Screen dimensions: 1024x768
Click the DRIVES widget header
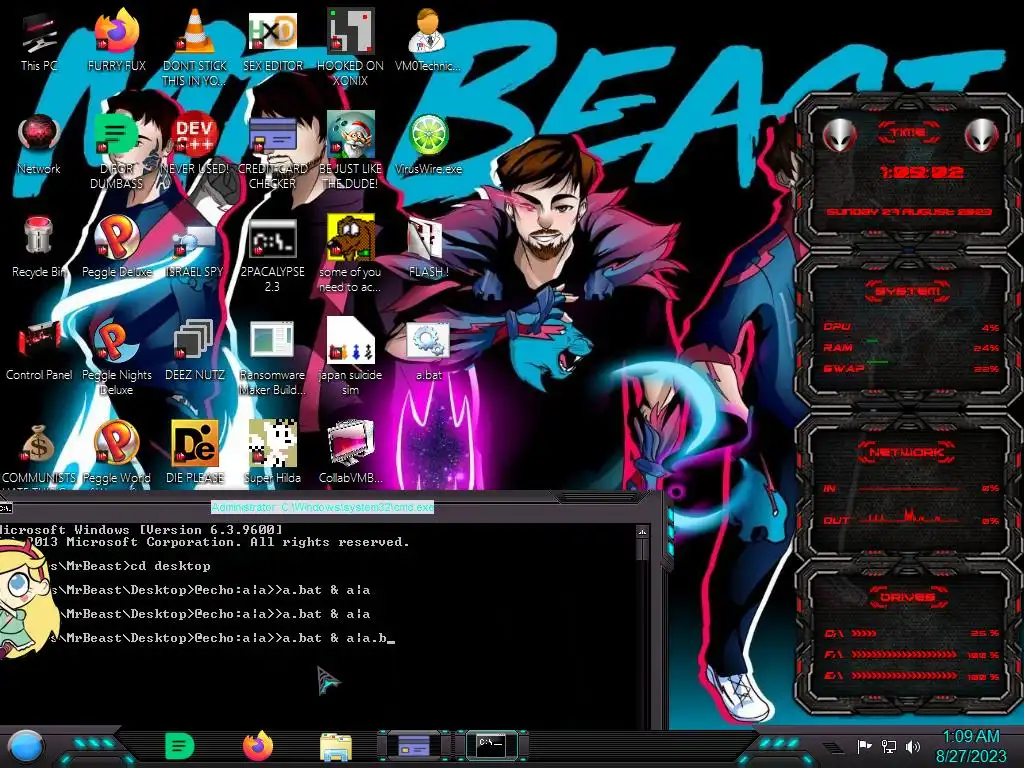click(x=908, y=597)
